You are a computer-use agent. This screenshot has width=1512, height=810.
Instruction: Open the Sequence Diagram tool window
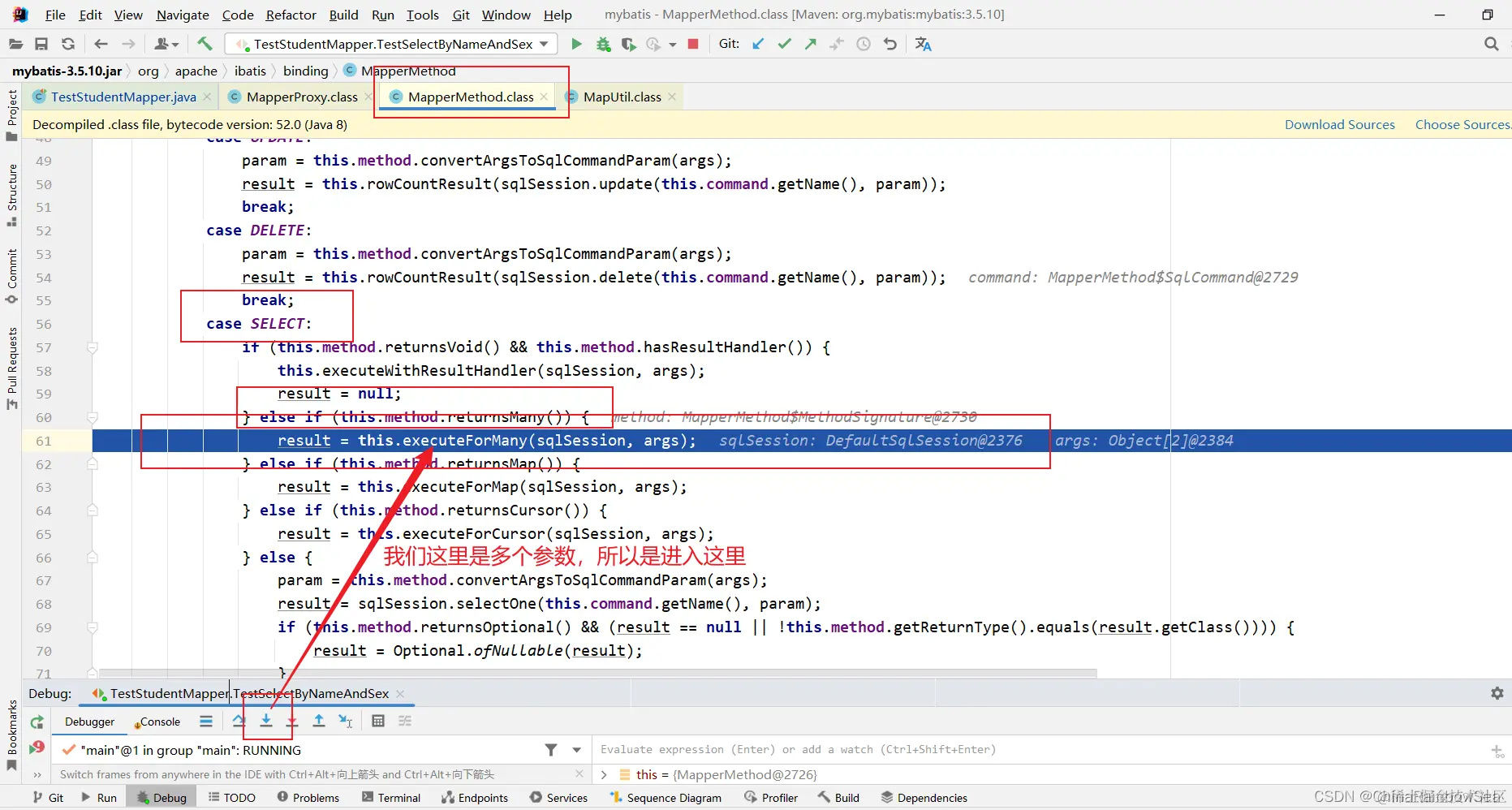click(666, 798)
